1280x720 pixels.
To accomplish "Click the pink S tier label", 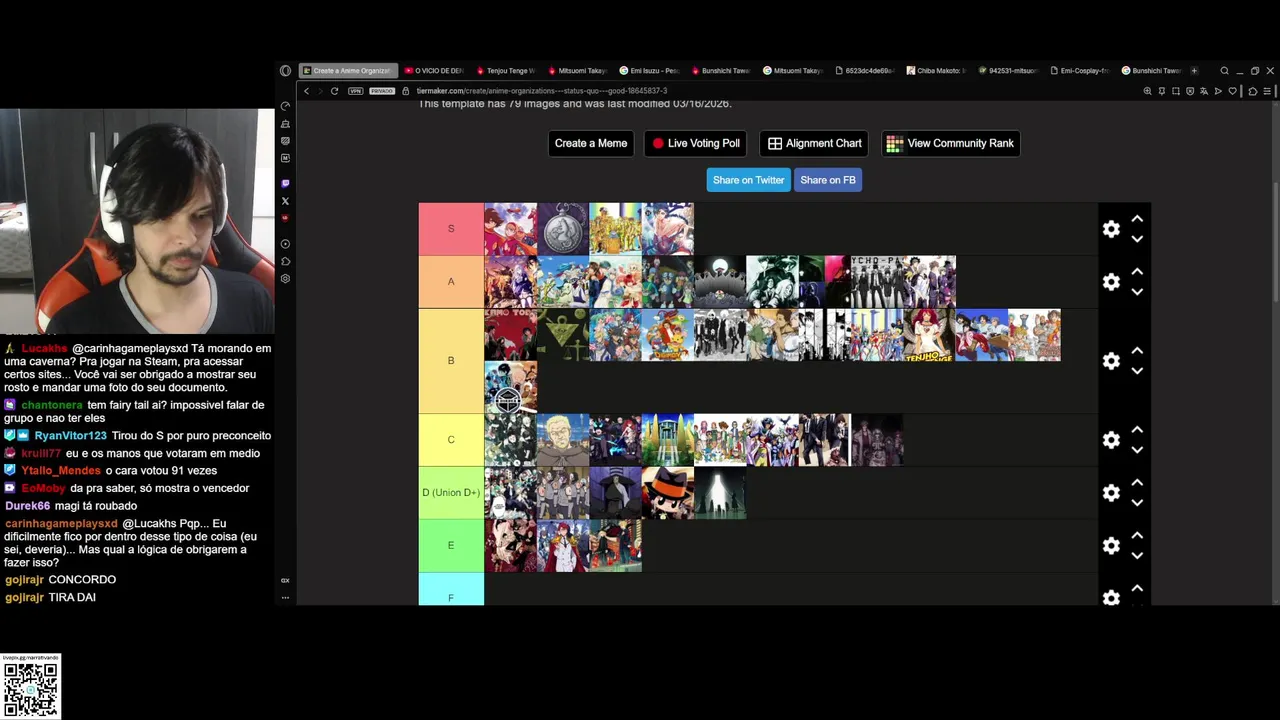I will tap(451, 229).
